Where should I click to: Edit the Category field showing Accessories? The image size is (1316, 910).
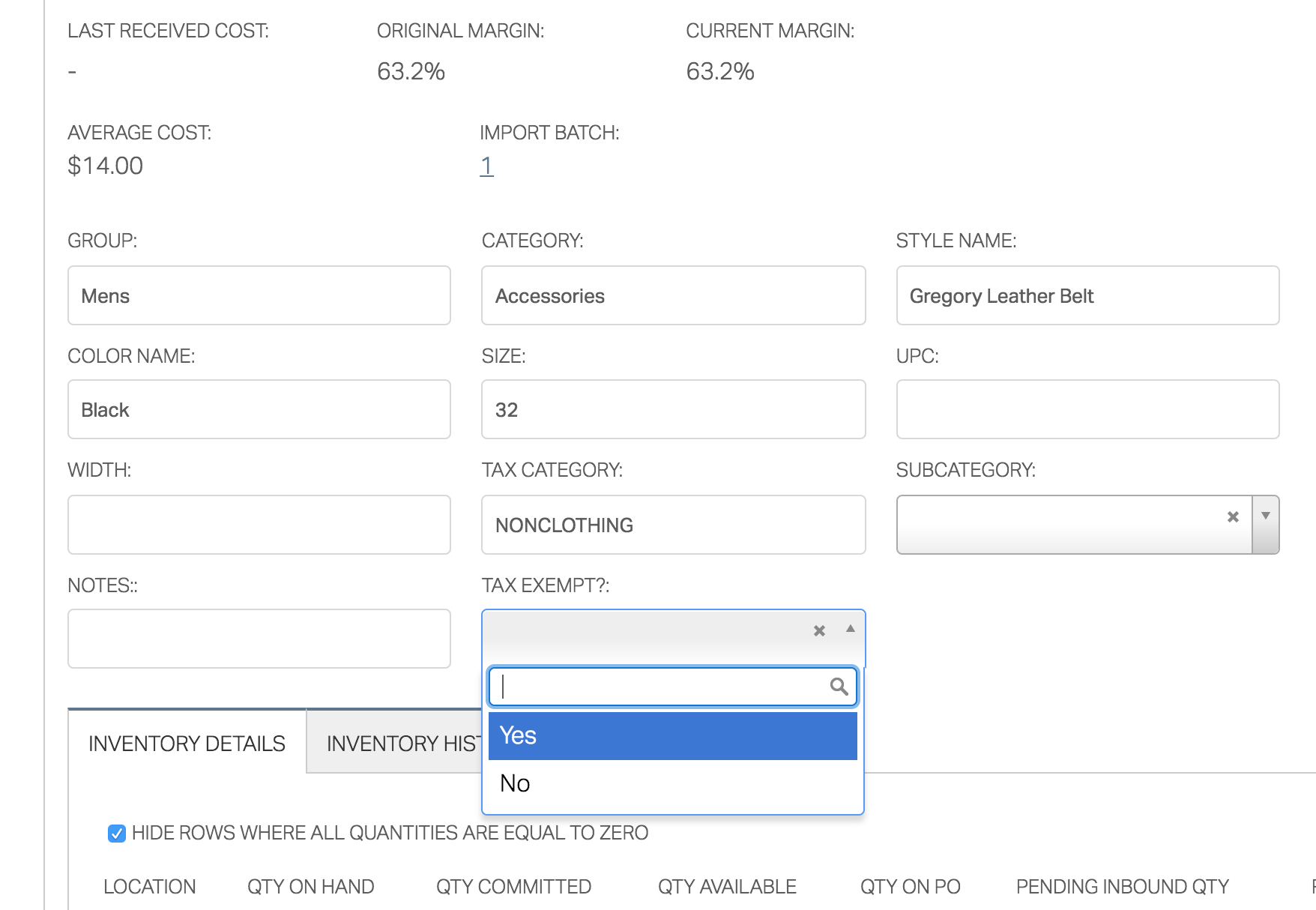pos(672,295)
